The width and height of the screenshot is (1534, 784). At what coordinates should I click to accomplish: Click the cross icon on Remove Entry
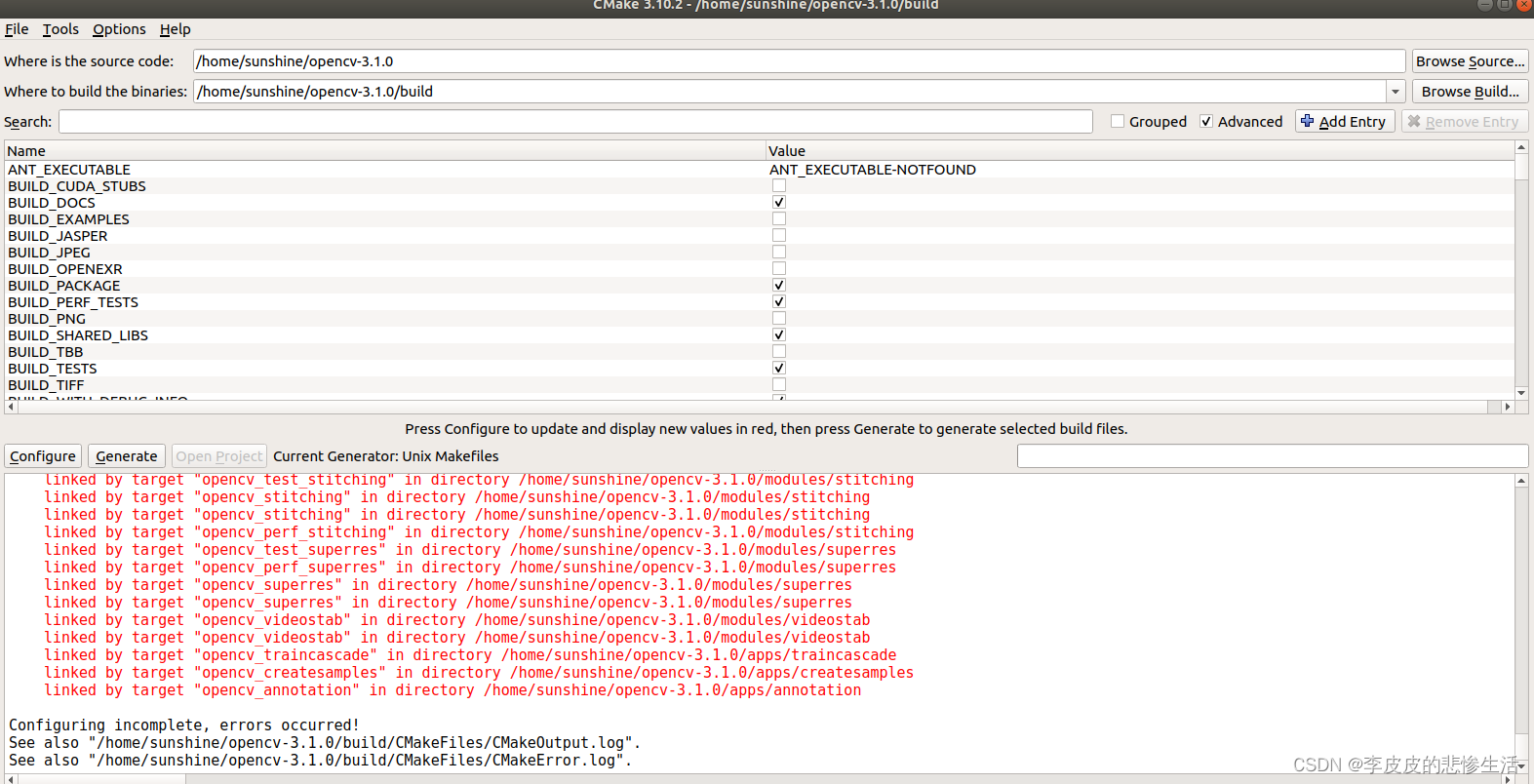pos(1414,121)
